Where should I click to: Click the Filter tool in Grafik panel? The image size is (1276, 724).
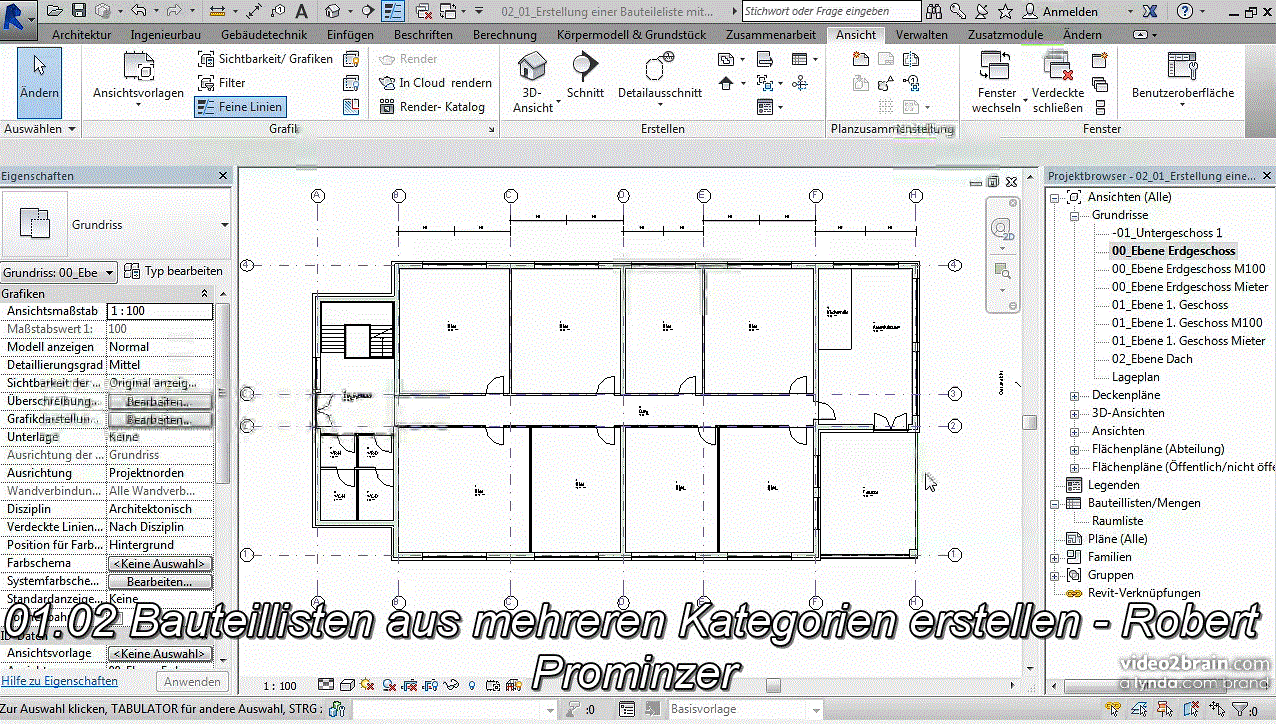pyautogui.click(x=222, y=83)
